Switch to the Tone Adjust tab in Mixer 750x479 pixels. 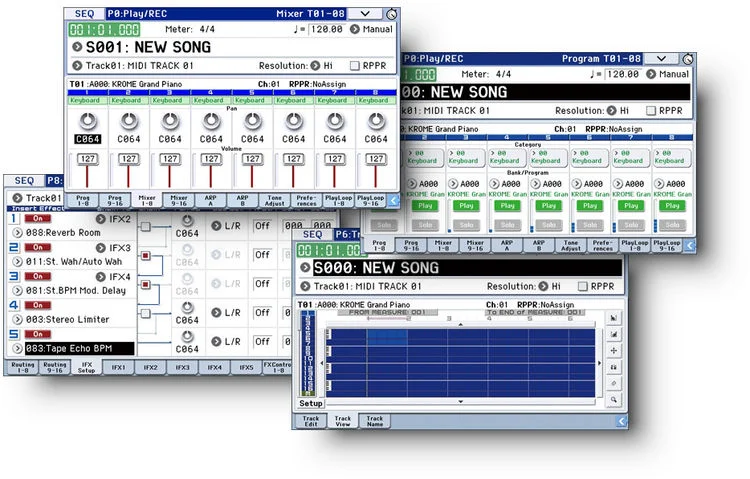click(x=275, y=200)
